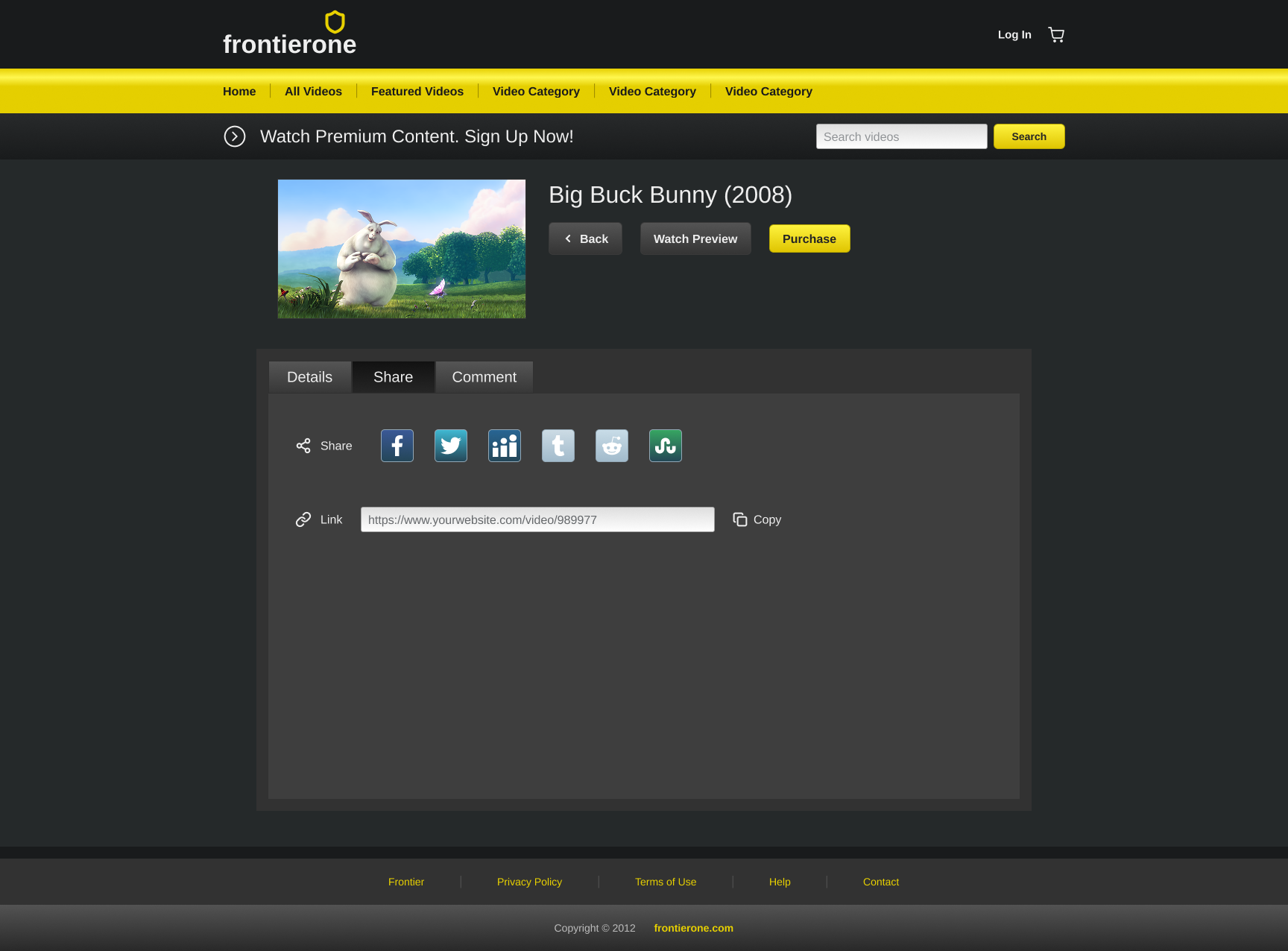The image size is (1288, 951).
Task: Open the Privacy Policy link
Action: pos(529,882)
